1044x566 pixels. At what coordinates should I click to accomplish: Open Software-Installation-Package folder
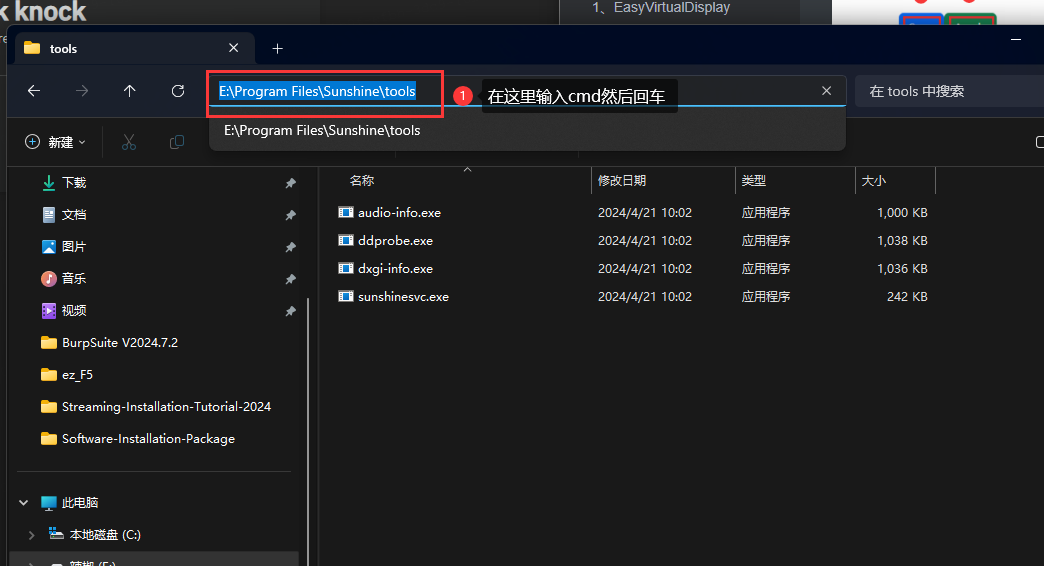pyautogui.click(x=148, y=438)
